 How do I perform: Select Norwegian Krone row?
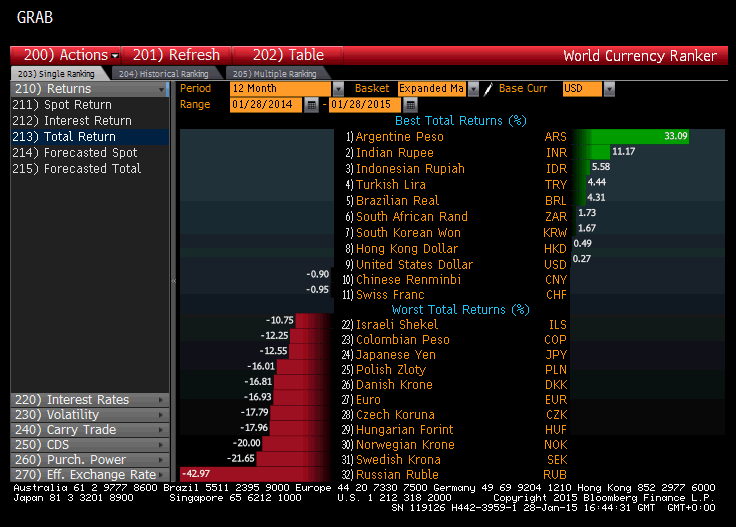click(456, 445)
